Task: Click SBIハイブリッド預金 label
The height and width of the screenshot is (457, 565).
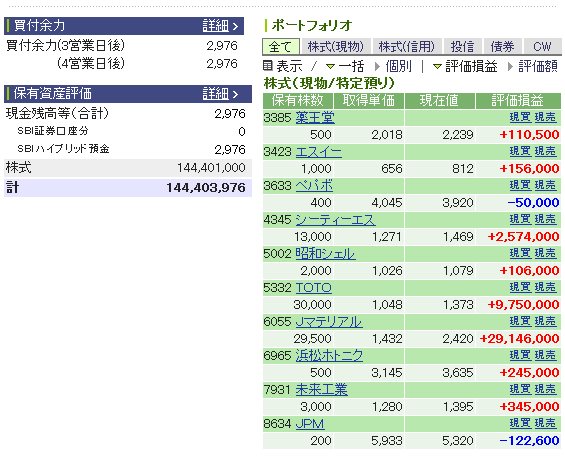Action: coord(63,148)
